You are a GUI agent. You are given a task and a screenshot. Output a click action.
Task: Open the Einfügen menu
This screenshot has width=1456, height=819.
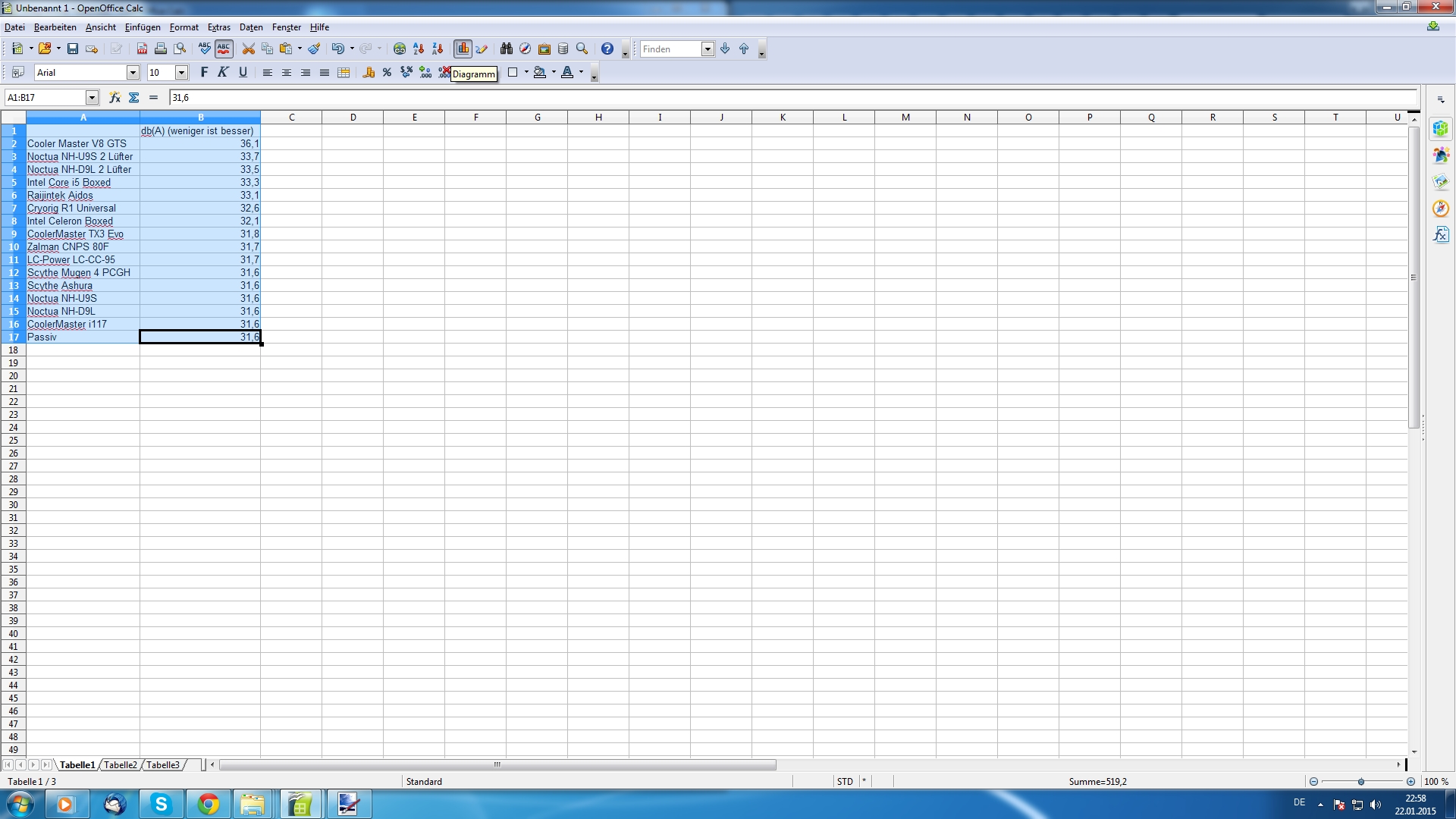pyautogui.click(x=143, y=27)
